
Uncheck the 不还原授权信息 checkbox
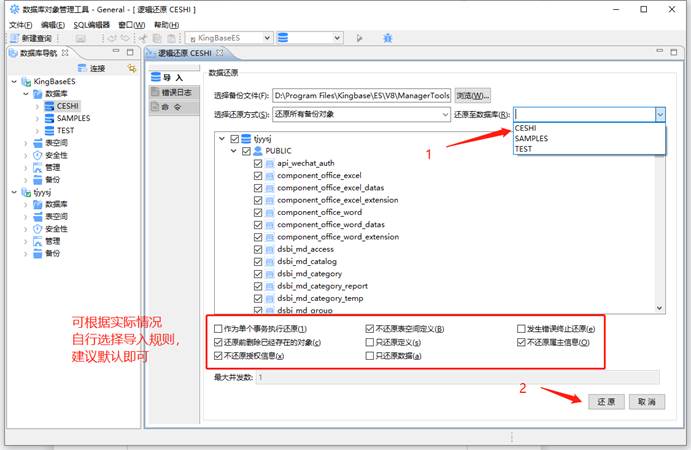click(x=218, y=356)
